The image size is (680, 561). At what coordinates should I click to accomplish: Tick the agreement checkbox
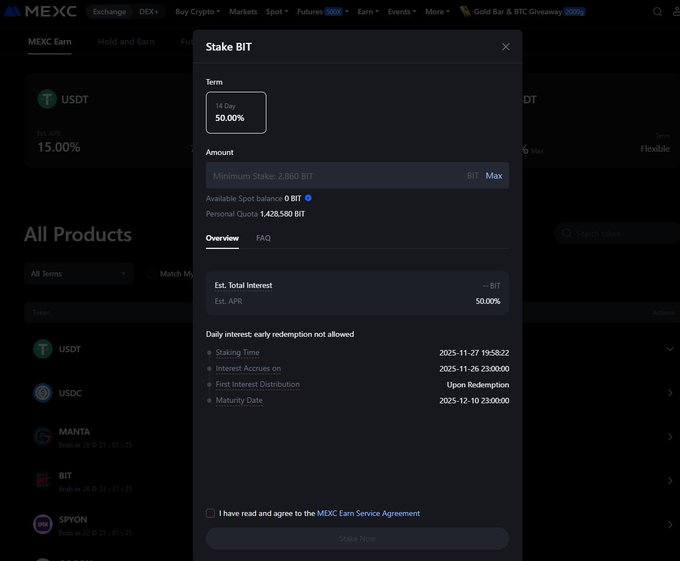210,513
